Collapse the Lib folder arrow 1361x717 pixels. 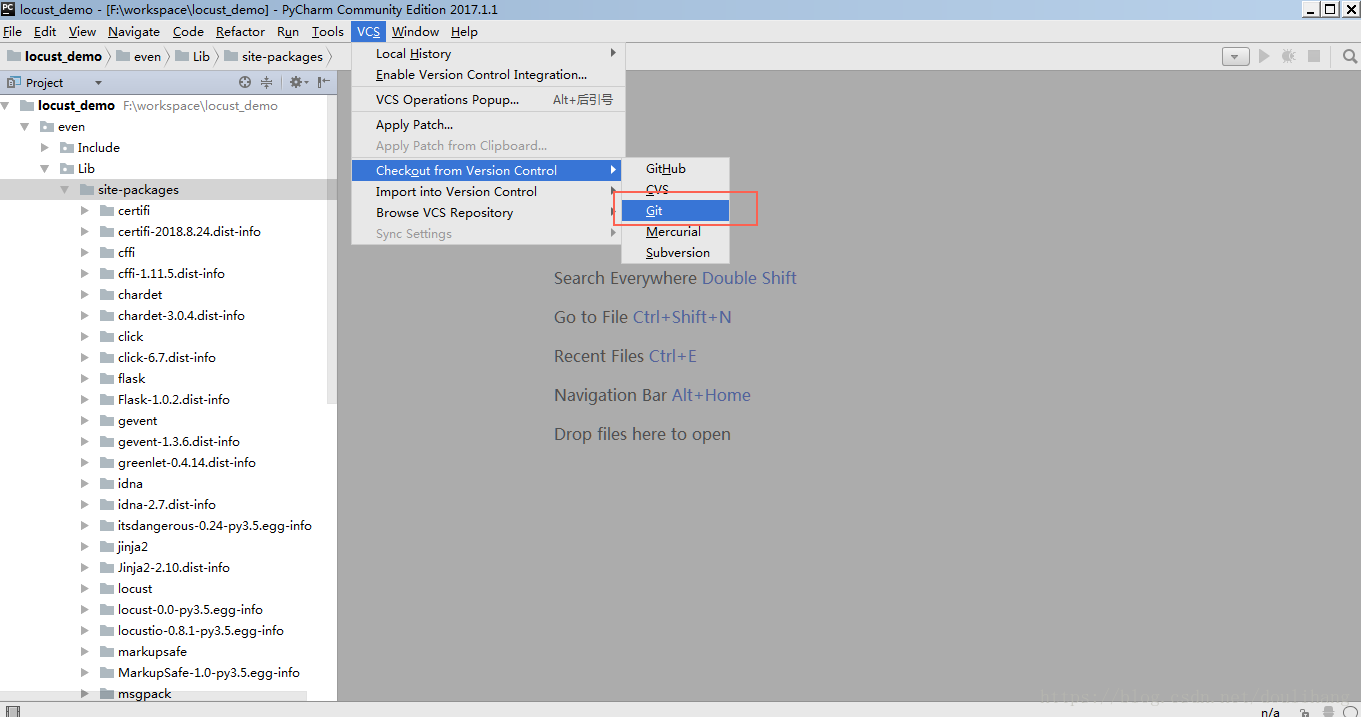[x=45, y=168]
